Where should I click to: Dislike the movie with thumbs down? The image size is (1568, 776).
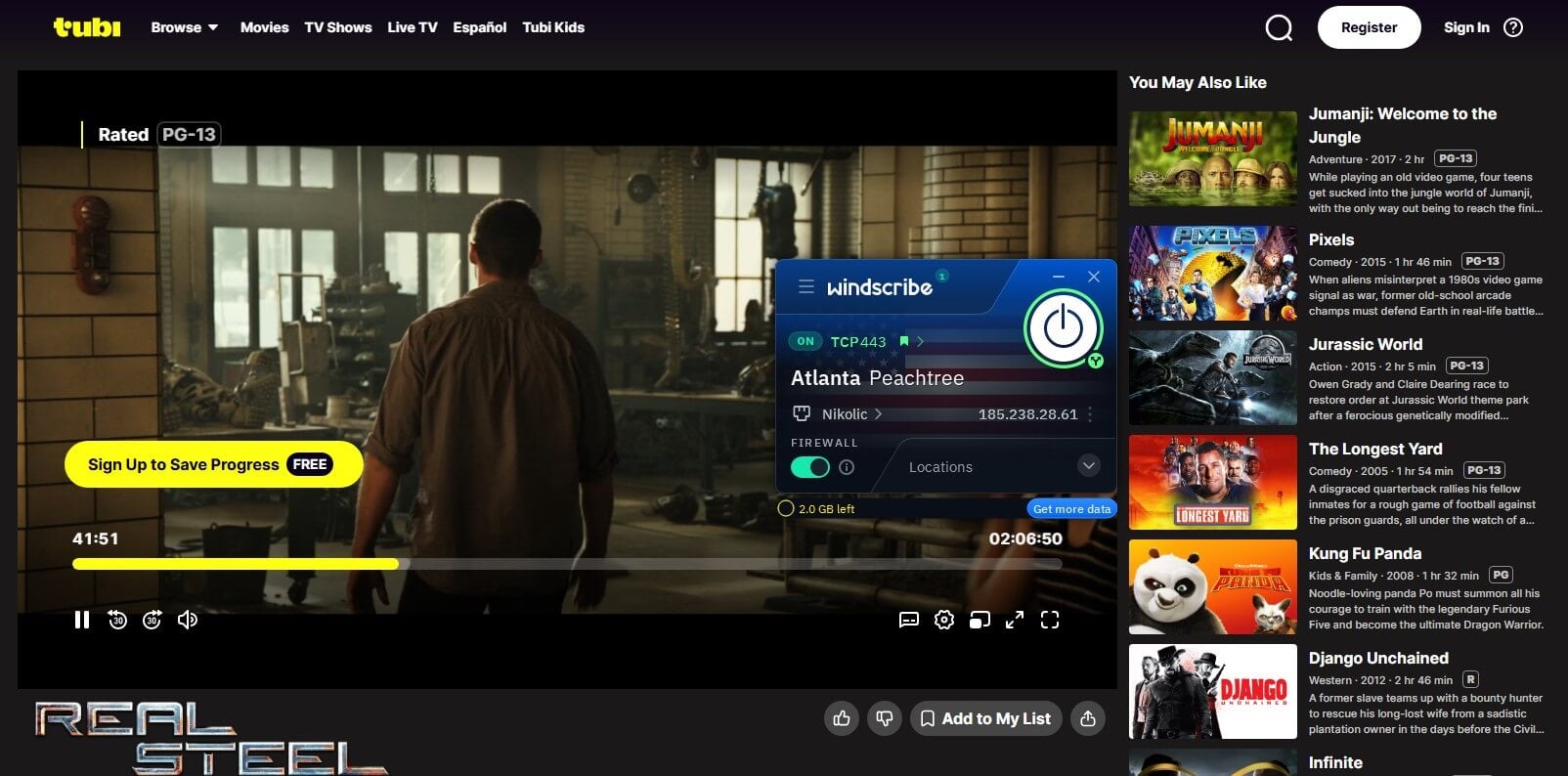[885, 718]
